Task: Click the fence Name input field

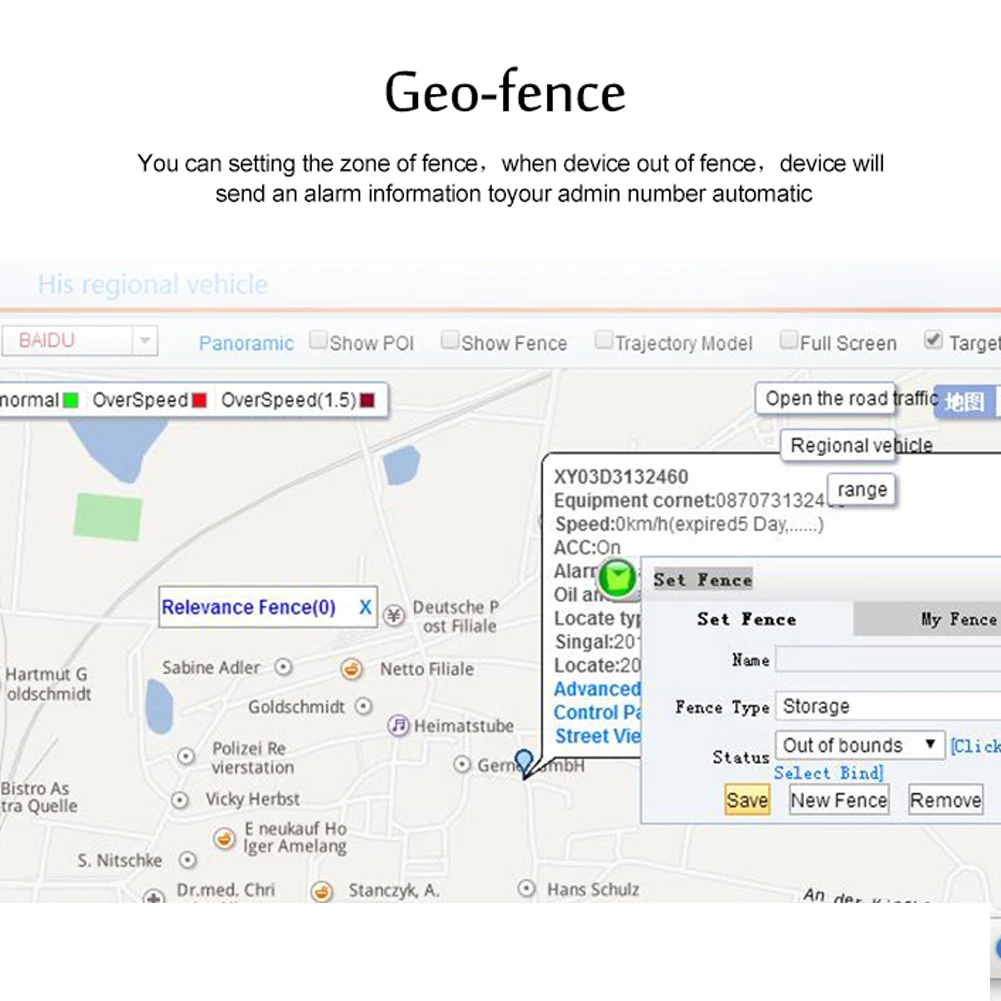Action: (x=888, y=659)
